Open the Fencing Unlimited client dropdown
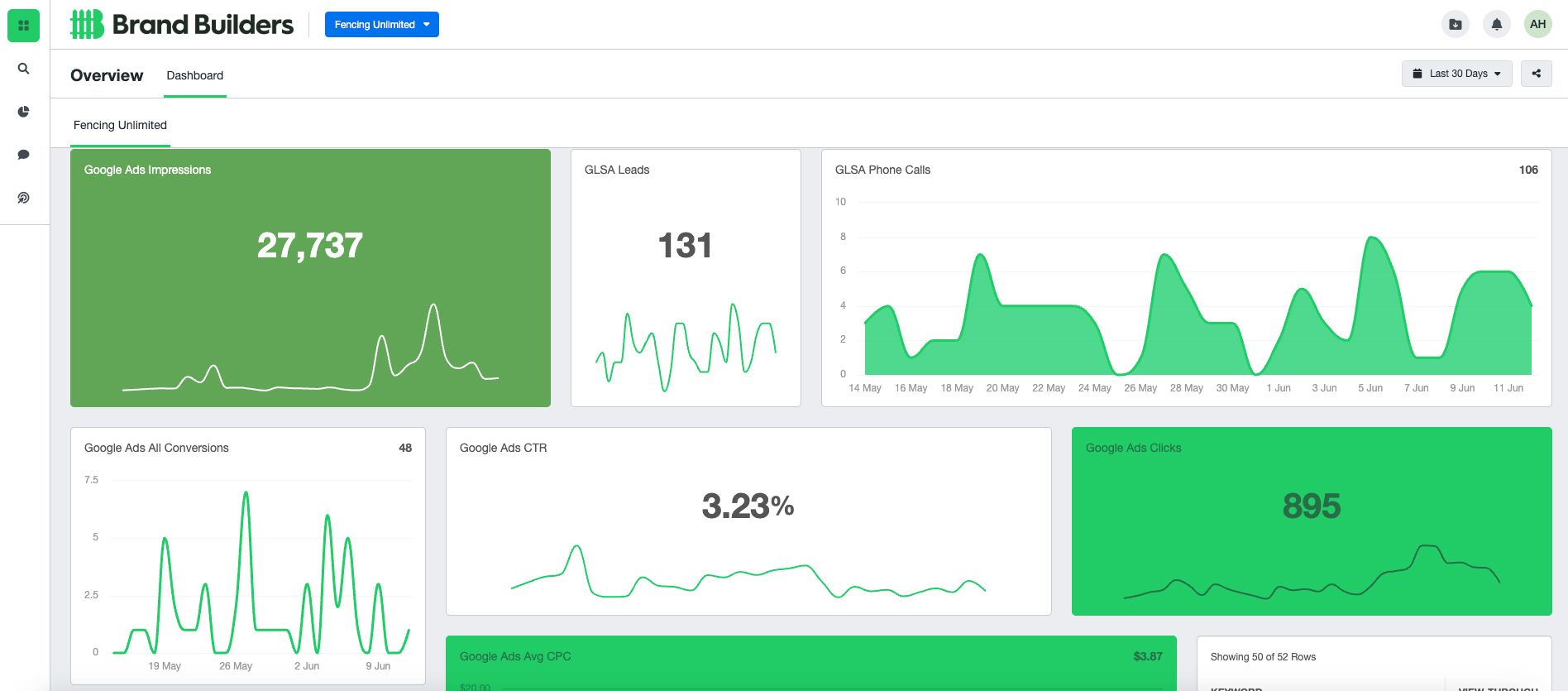 pyautogui.click(x=382, y=25)
